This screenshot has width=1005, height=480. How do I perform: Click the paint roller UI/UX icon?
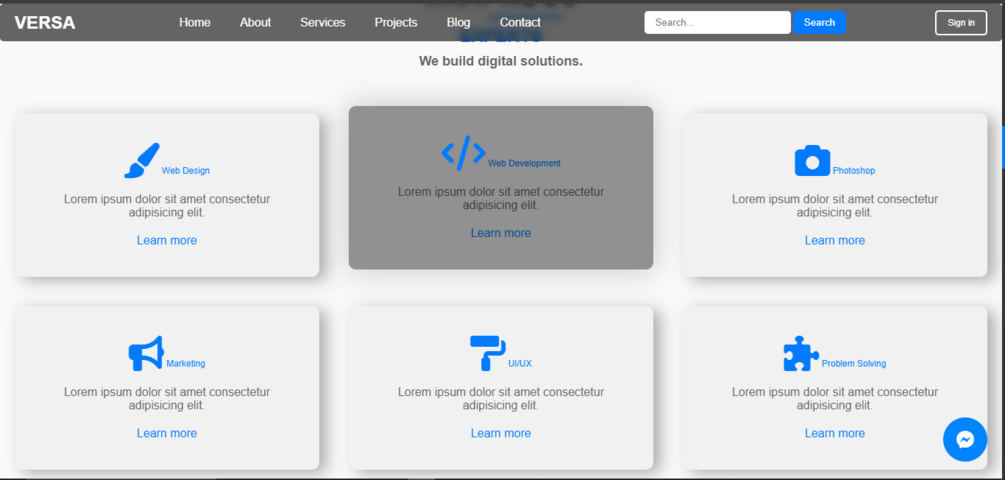click(488, 352)
